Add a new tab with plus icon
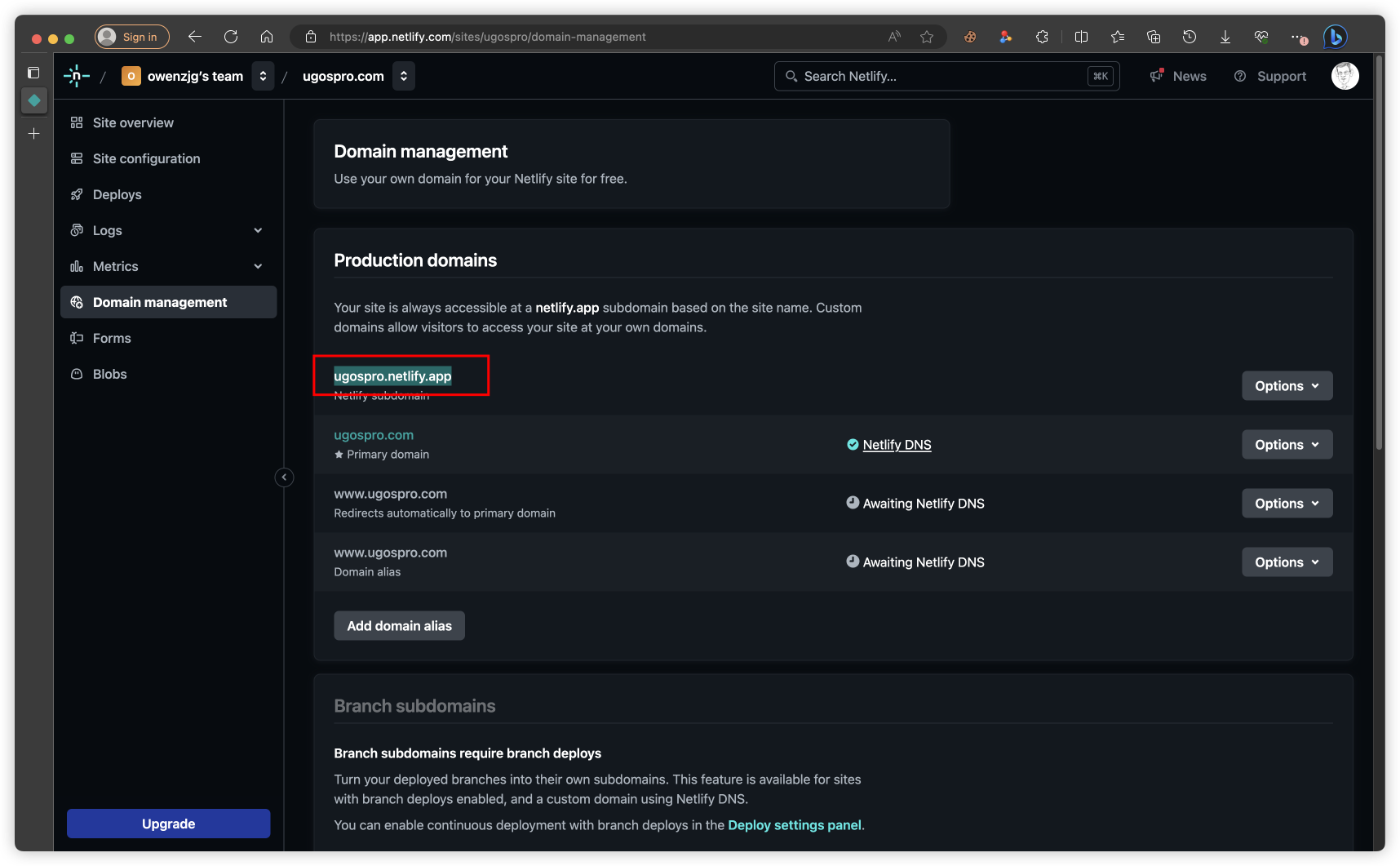The width and height of the screenshot is (1400, 866). coord(33,133)
